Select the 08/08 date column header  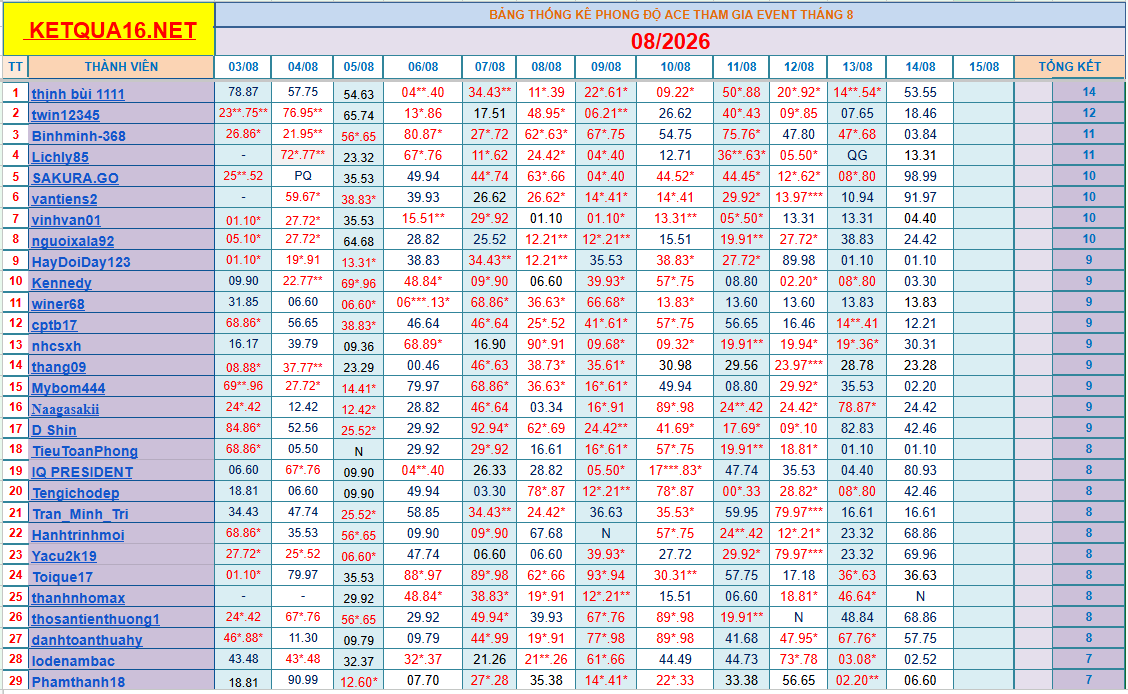(x=546, y=67)
